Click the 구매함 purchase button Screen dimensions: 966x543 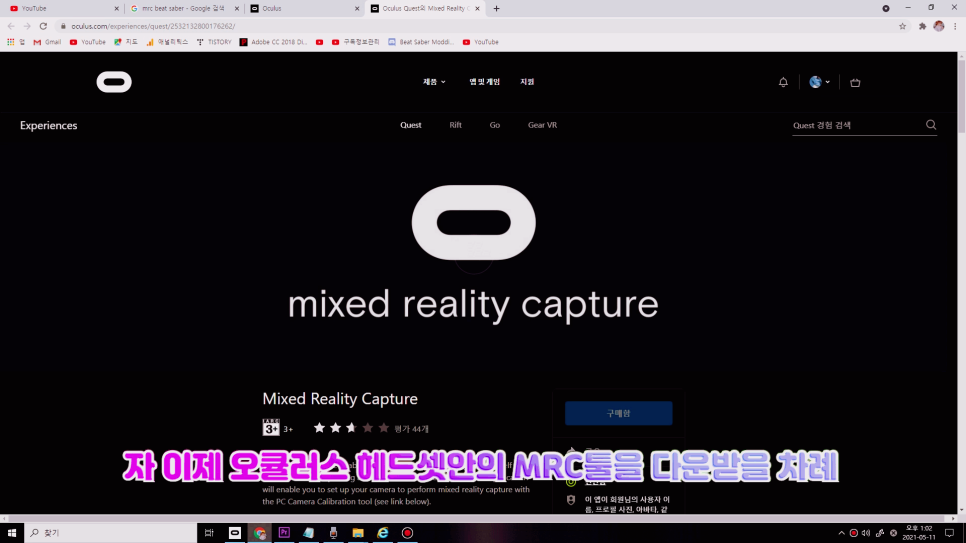click(x=619, y=413)
